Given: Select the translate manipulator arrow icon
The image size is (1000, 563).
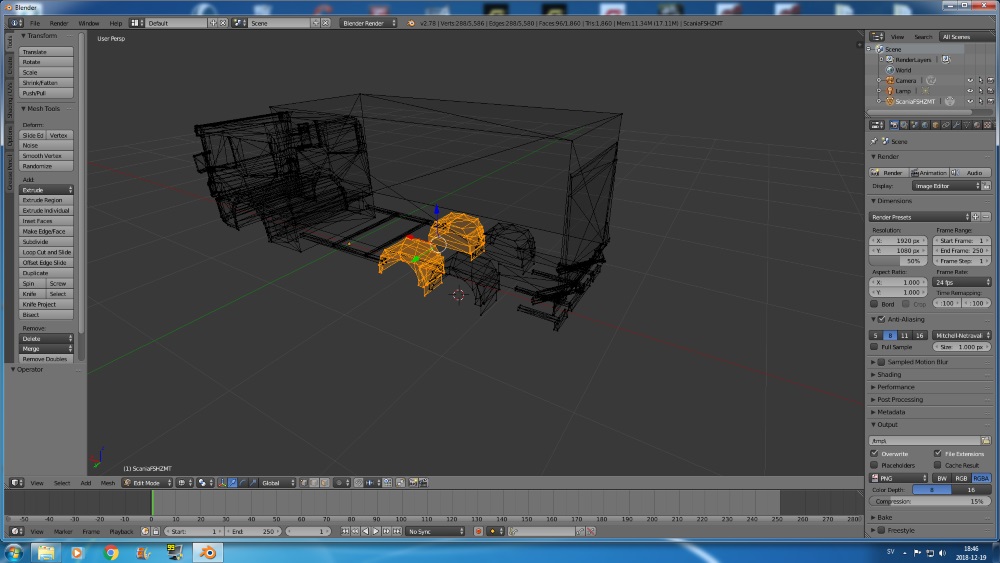Looking at the screenshot, I should (233, 483).
